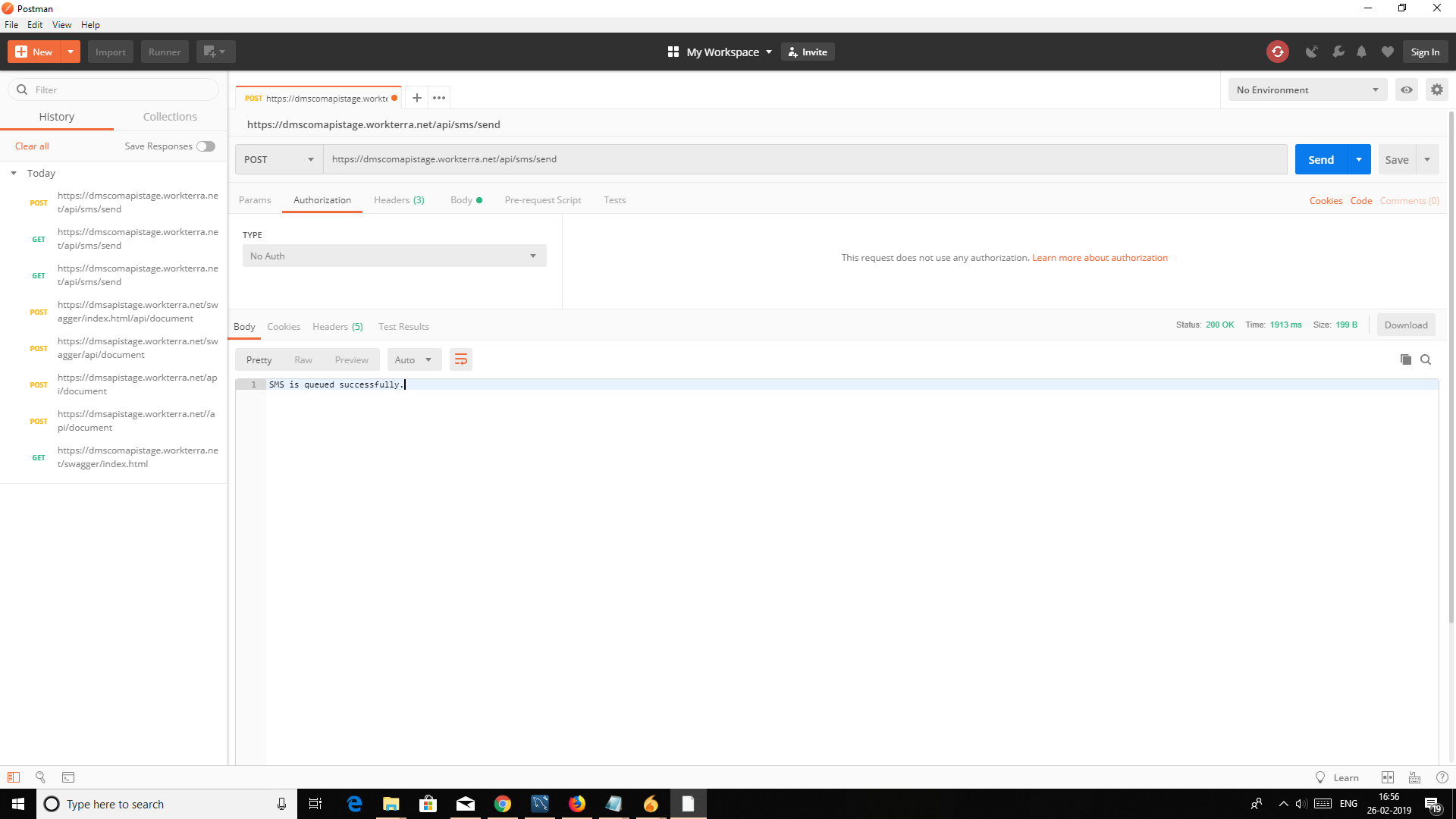Click the request URL input field
Image resolution: width=1456 pixels, height=819 pixels.
pos(805,159)
